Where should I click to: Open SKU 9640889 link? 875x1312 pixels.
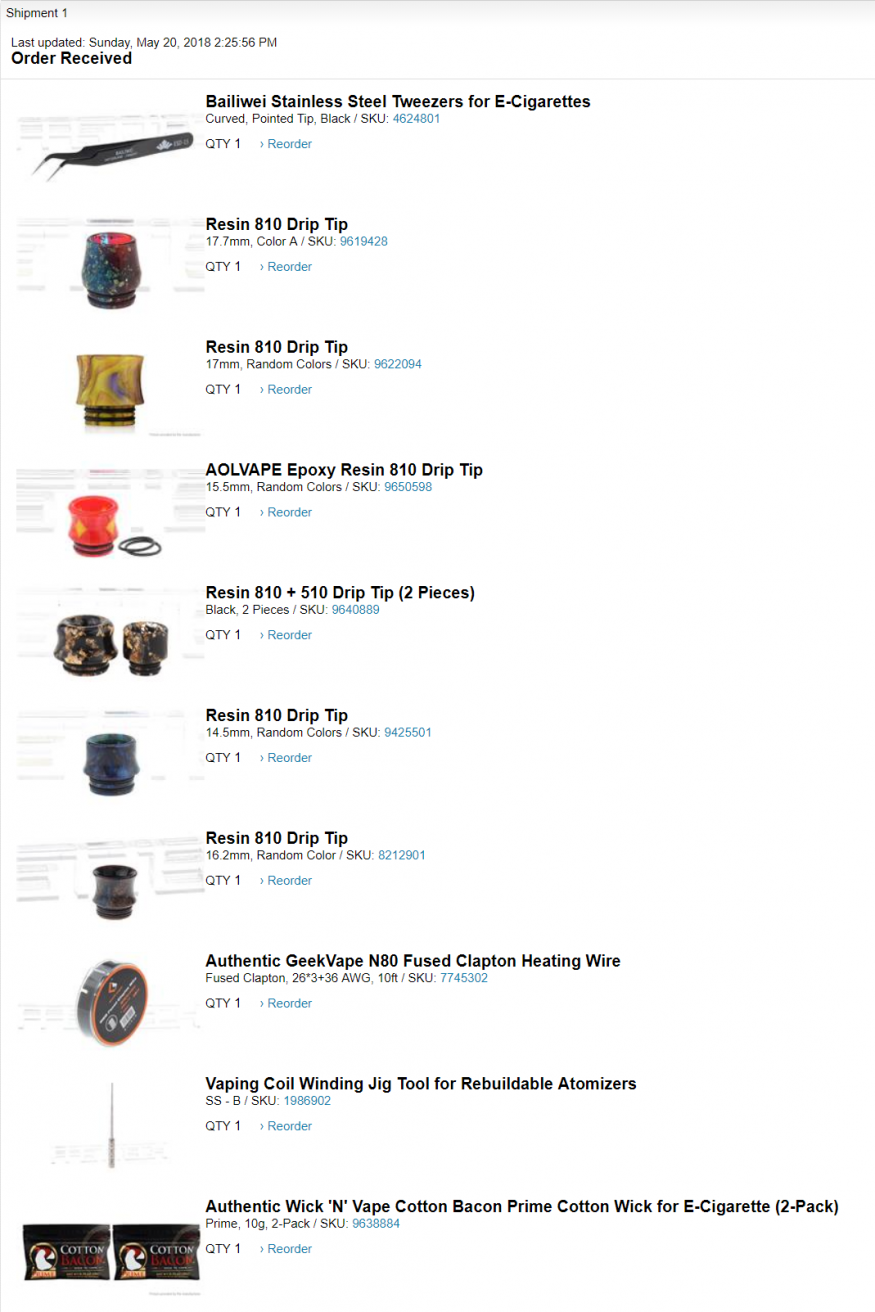click(355, 610)
